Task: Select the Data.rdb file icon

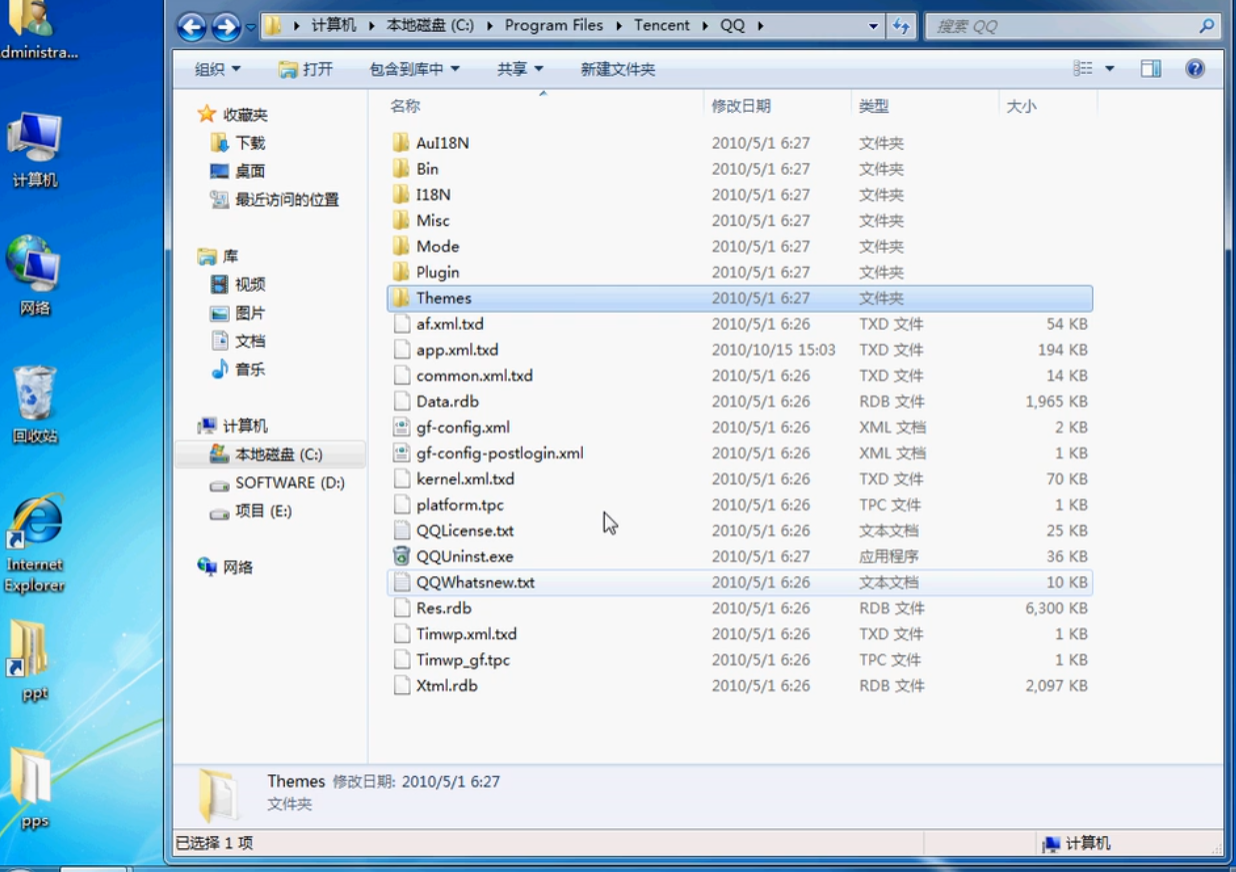Action: (401, 401)
